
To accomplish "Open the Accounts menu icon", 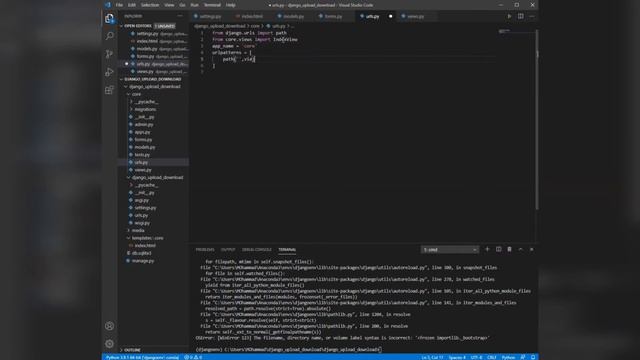I will 109,326.
